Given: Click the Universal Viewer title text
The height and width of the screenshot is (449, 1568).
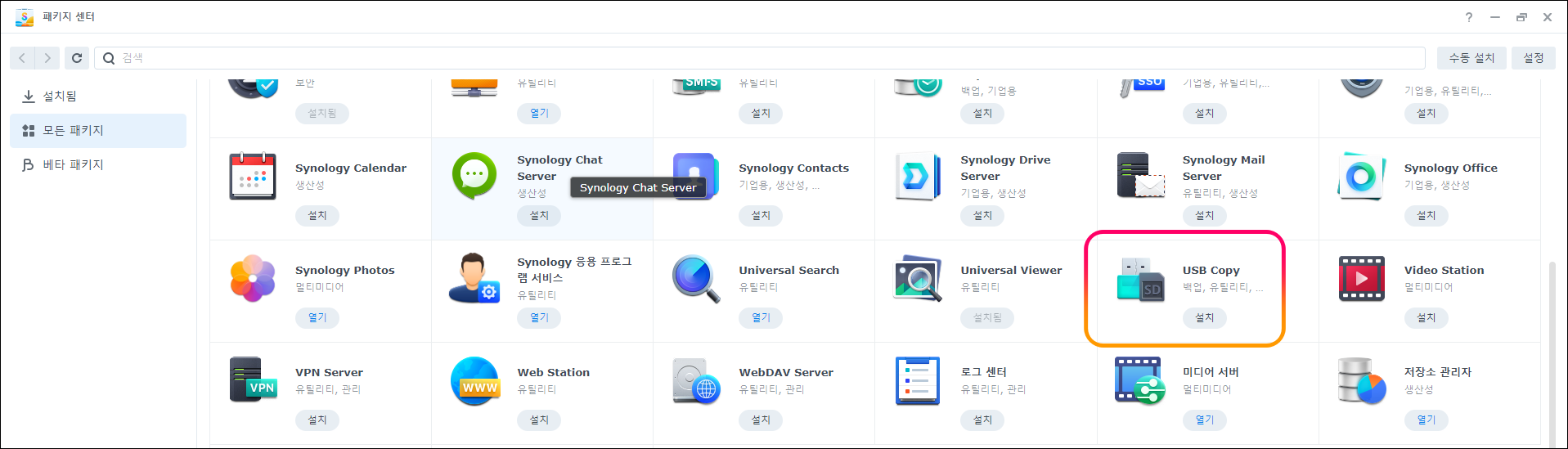Looking at the screenshot, I should click(1011, 270).
